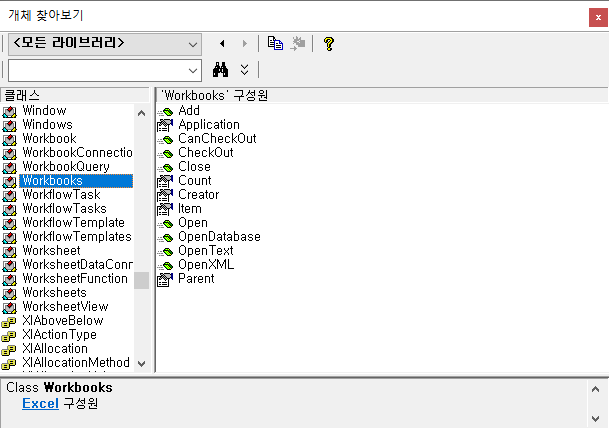
Task: Click the method icon beside Add
Action: click(x=165, y=112)
